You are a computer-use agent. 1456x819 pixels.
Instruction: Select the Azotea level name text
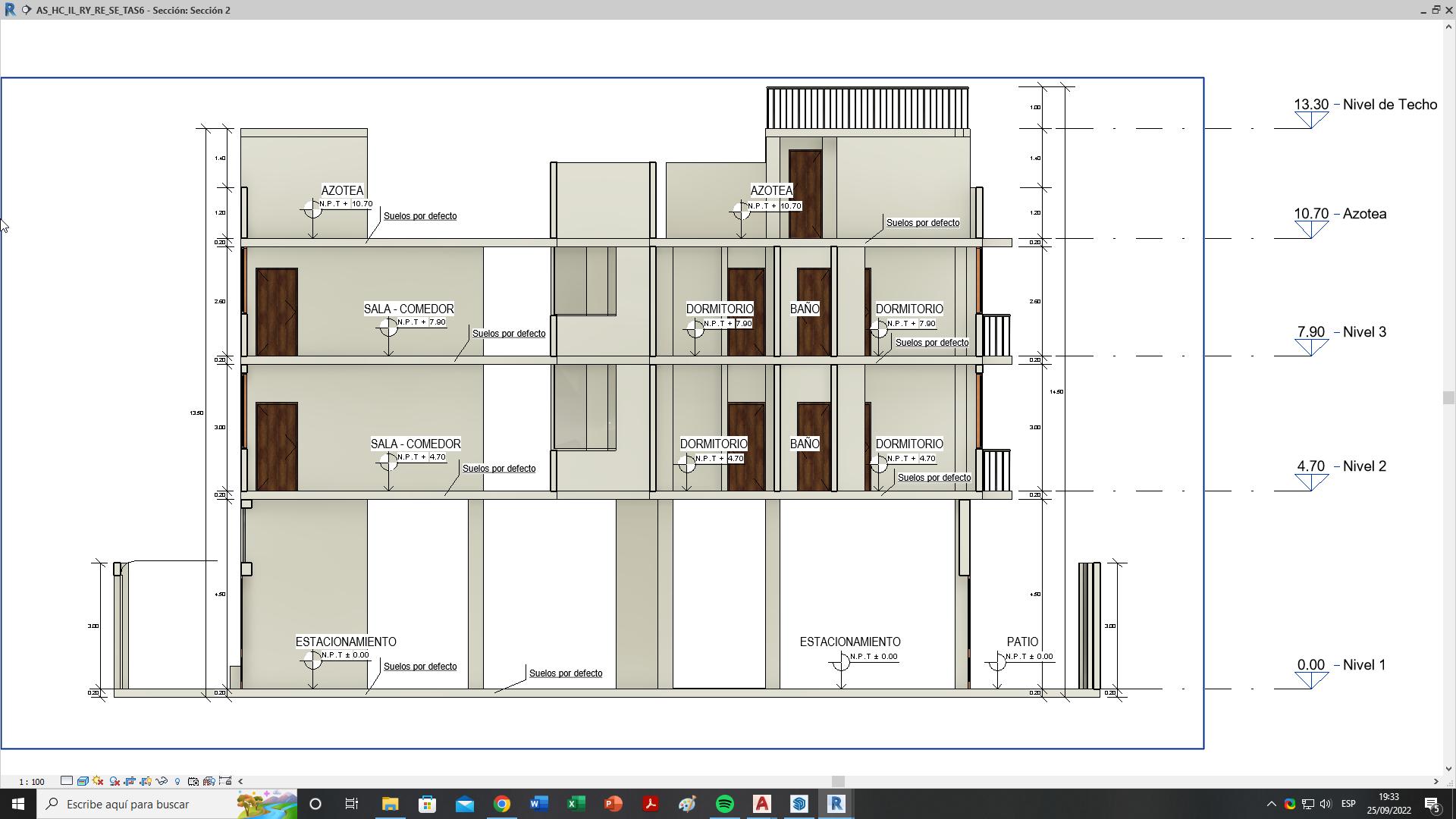point(1364,214)
